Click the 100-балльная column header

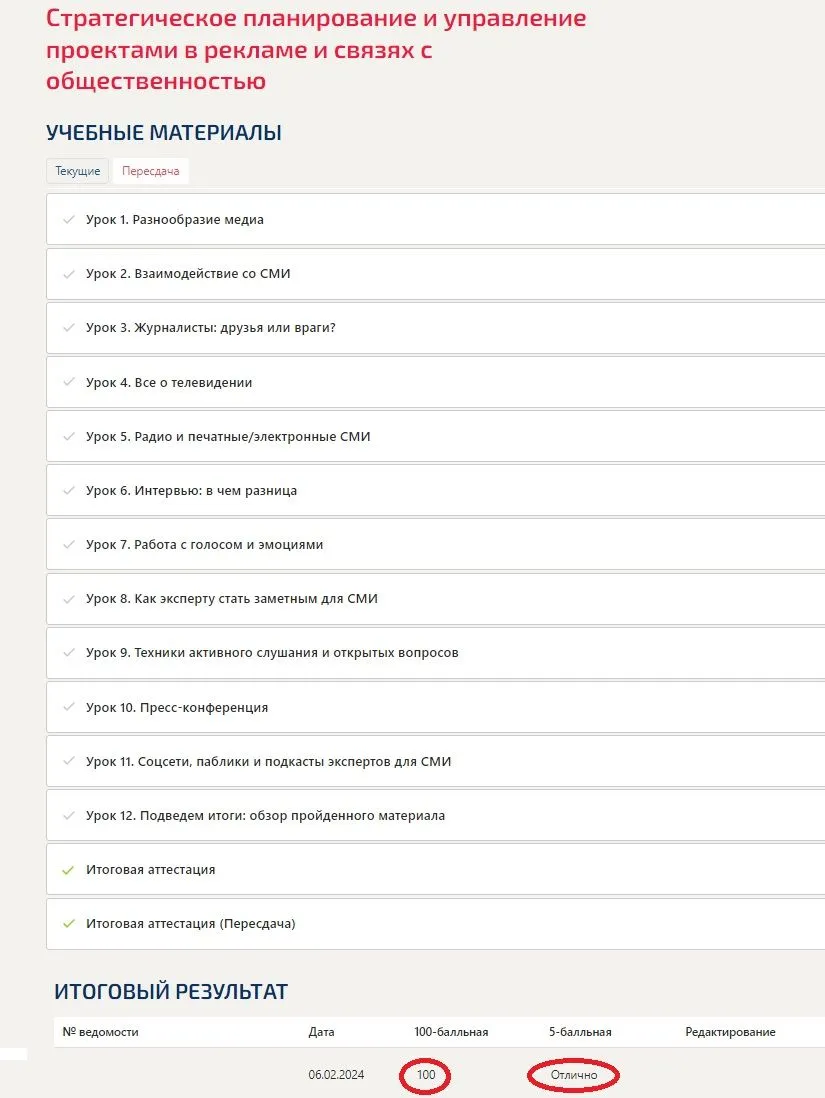(451, 1031)
